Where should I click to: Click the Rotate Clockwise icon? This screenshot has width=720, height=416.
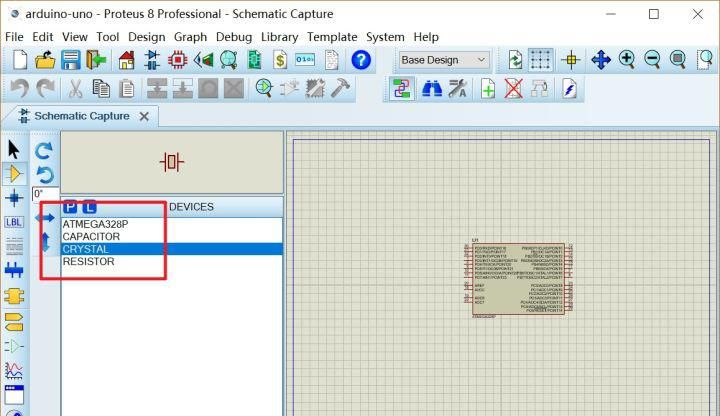(x=44, y=150)
